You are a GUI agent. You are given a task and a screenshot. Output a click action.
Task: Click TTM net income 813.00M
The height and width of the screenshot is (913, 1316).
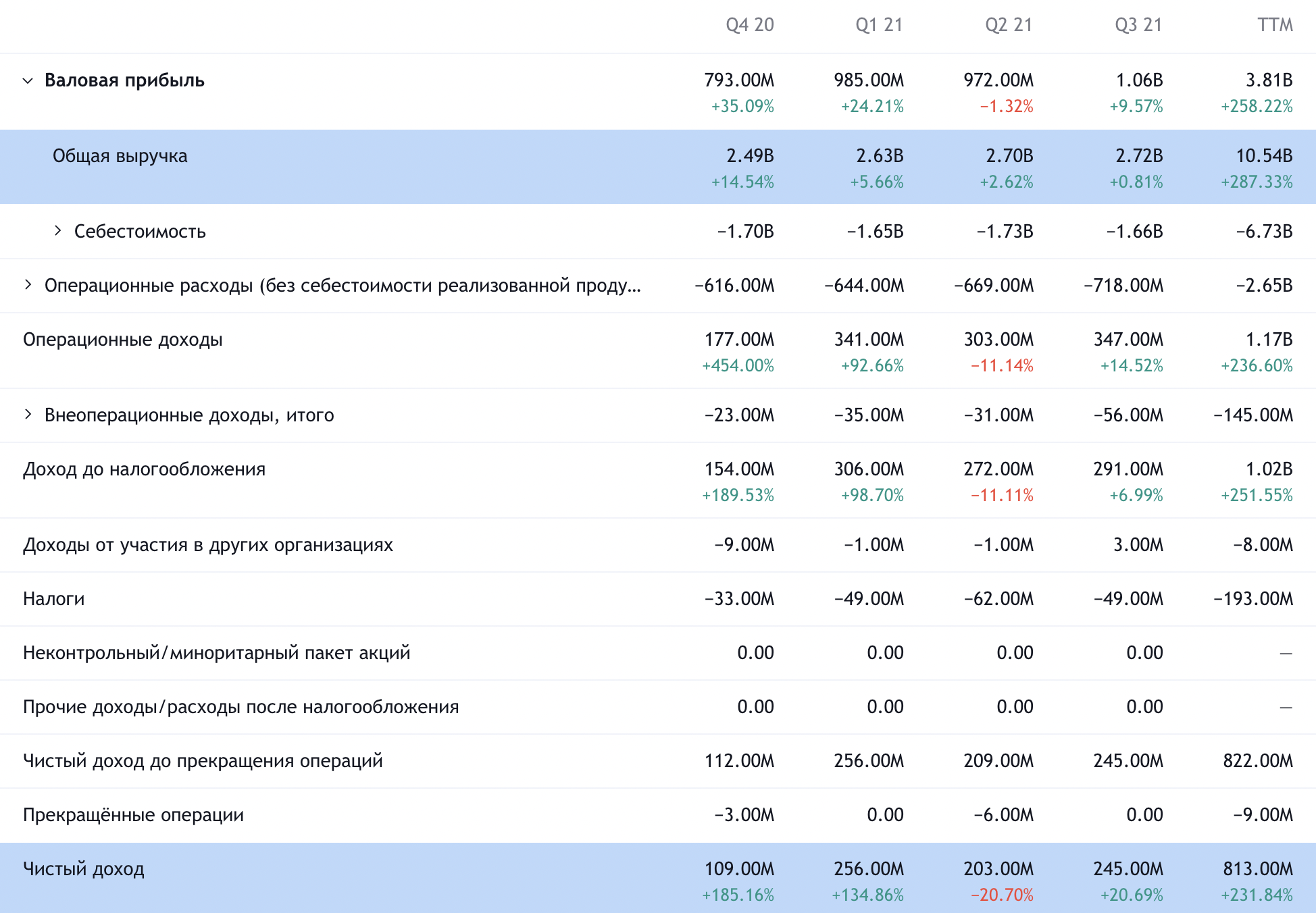(1258, 869)
